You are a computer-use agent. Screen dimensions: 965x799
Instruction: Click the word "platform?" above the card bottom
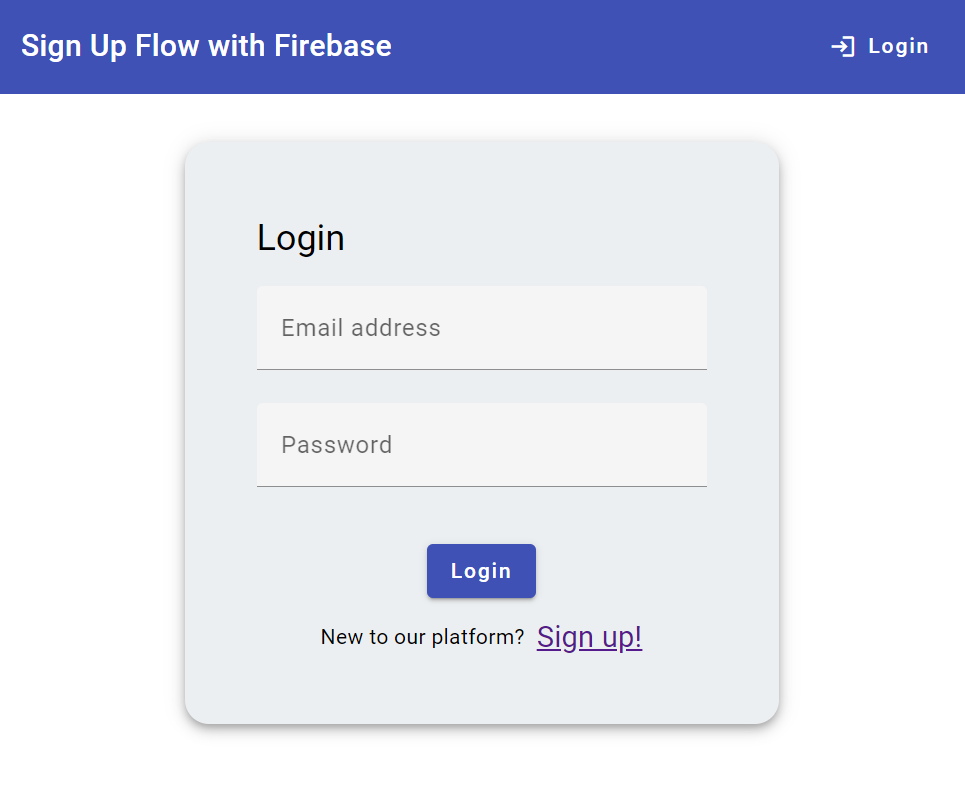478,637
